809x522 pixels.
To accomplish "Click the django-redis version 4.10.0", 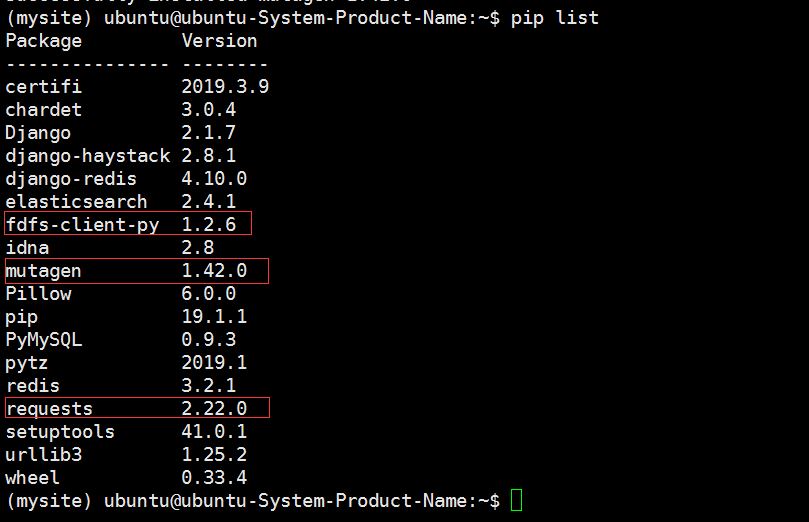I will [x=214, y=179].
